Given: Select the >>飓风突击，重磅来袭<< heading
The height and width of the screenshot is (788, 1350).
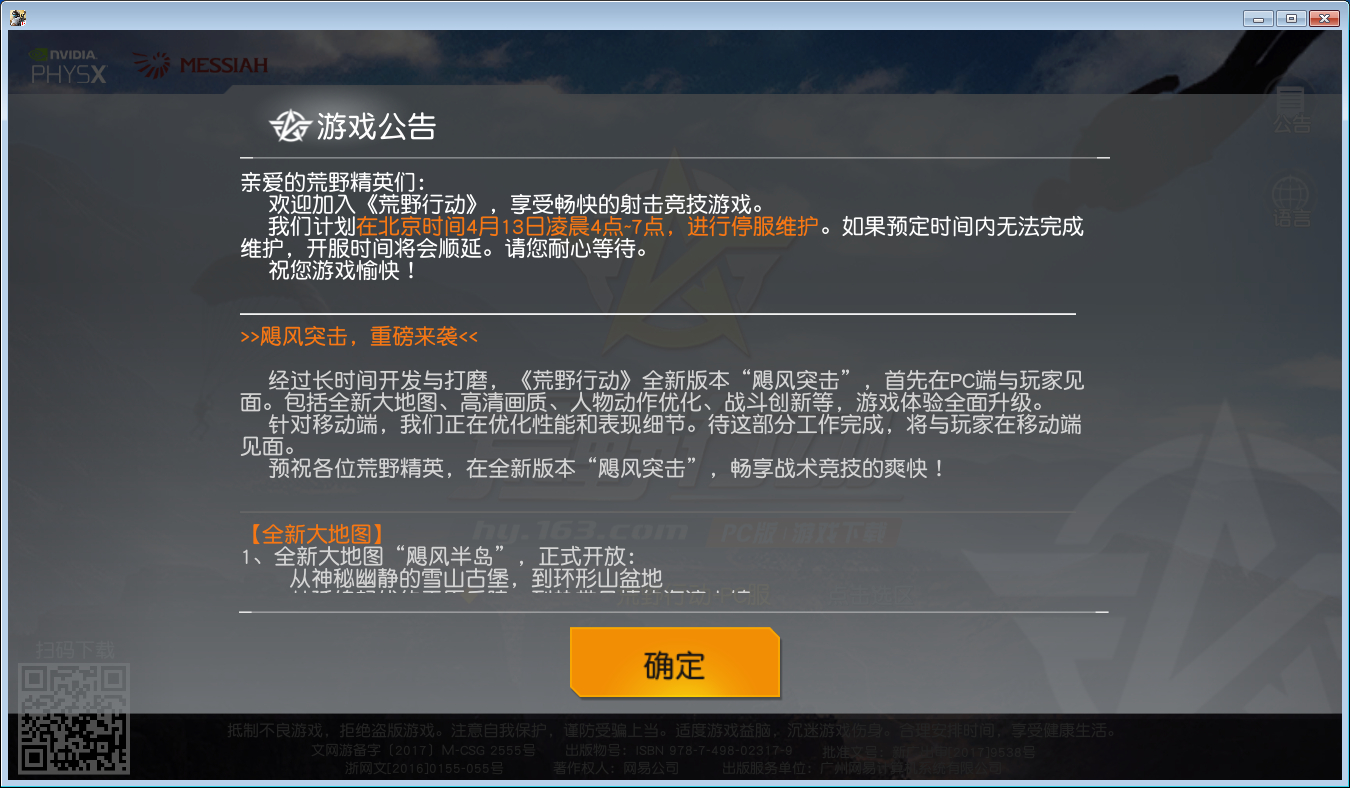Looking at the screenshot, I should (360, 337).
